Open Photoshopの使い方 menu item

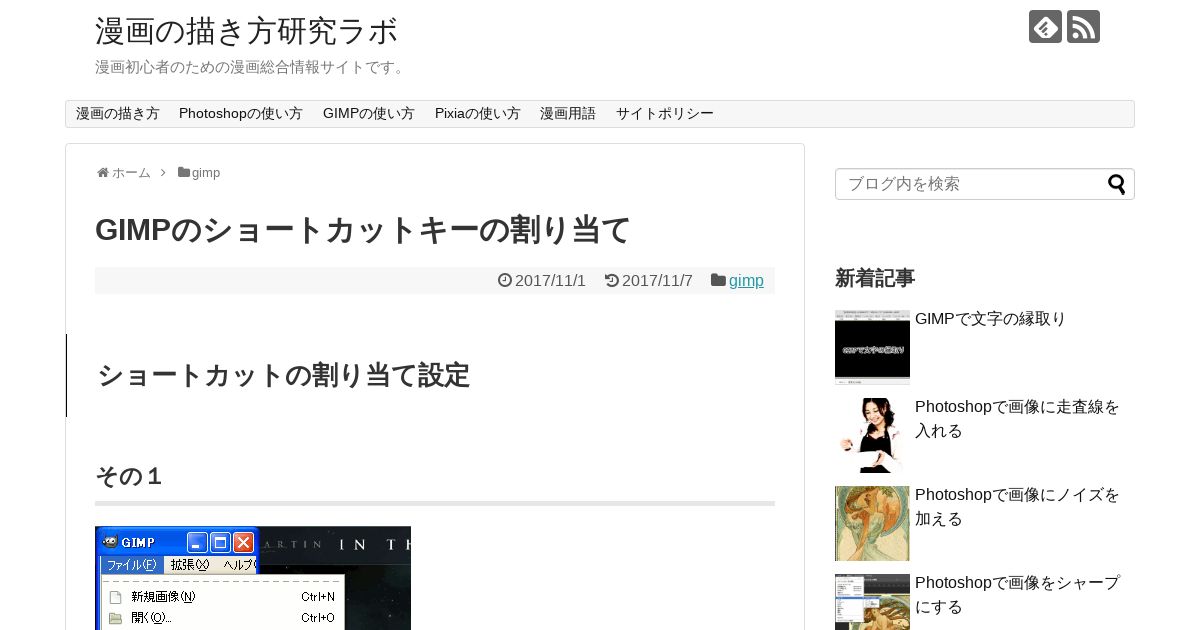click(x=241, y=114)
